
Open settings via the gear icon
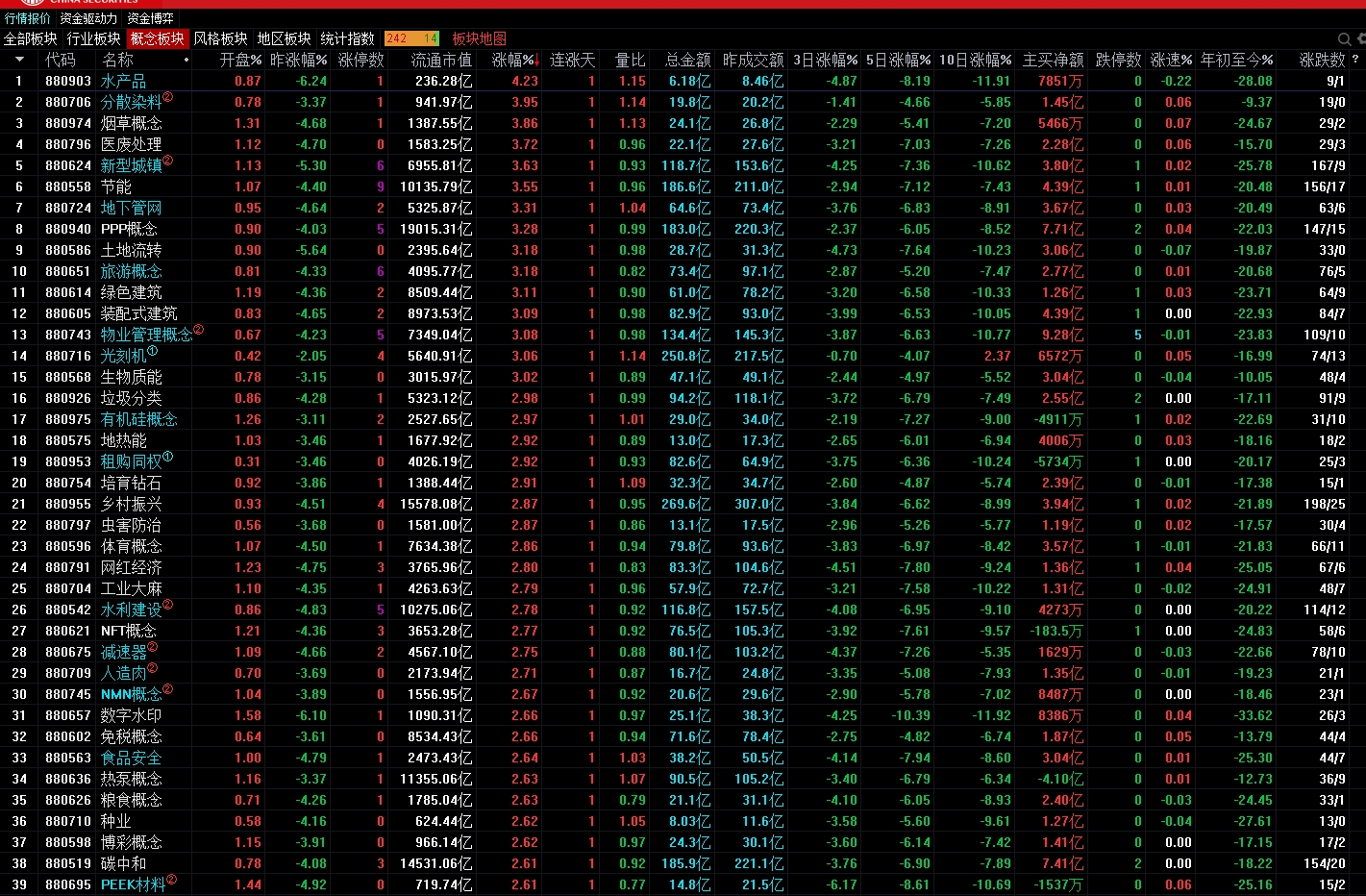point(1361,39)
